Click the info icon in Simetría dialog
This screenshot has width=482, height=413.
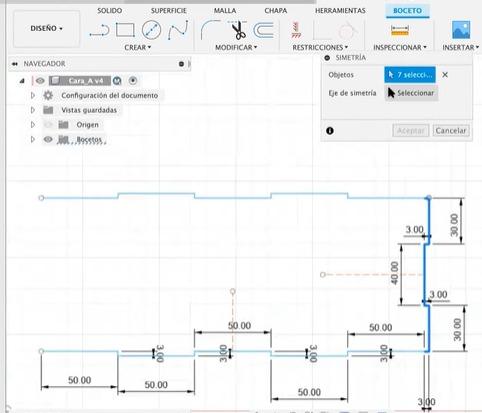tap(330, 131)
